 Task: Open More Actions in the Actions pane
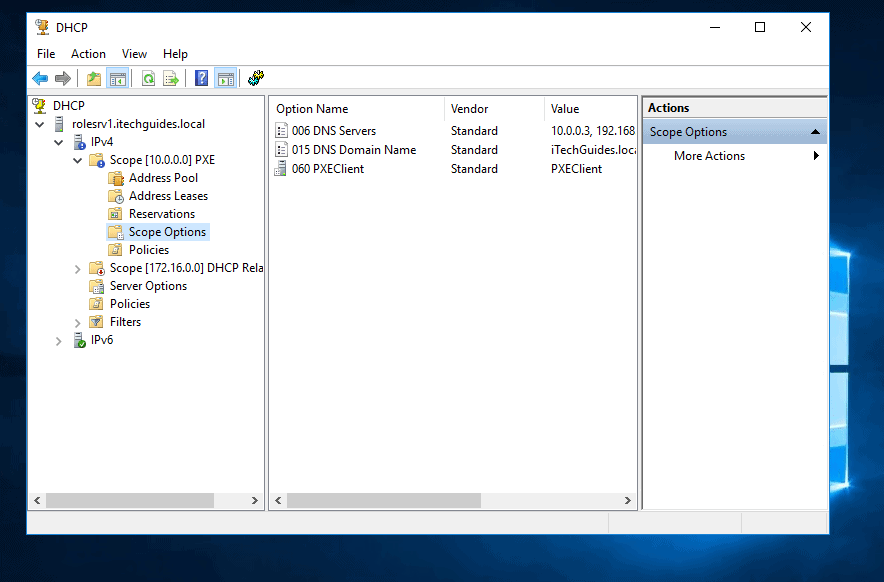tap(709, 156)
